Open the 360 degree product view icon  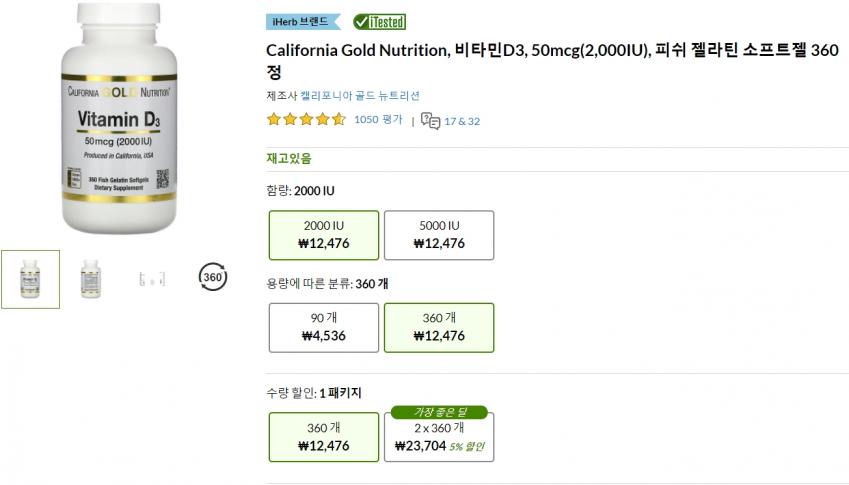tap(211, 276)
